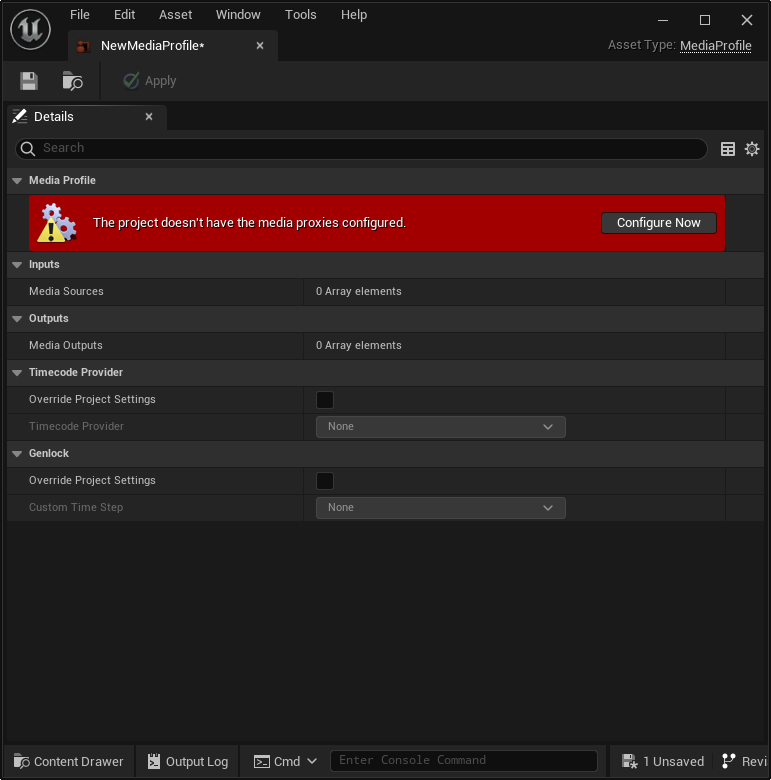Click the NewMediaProfile asset tab icon

[x=84, y=46]
